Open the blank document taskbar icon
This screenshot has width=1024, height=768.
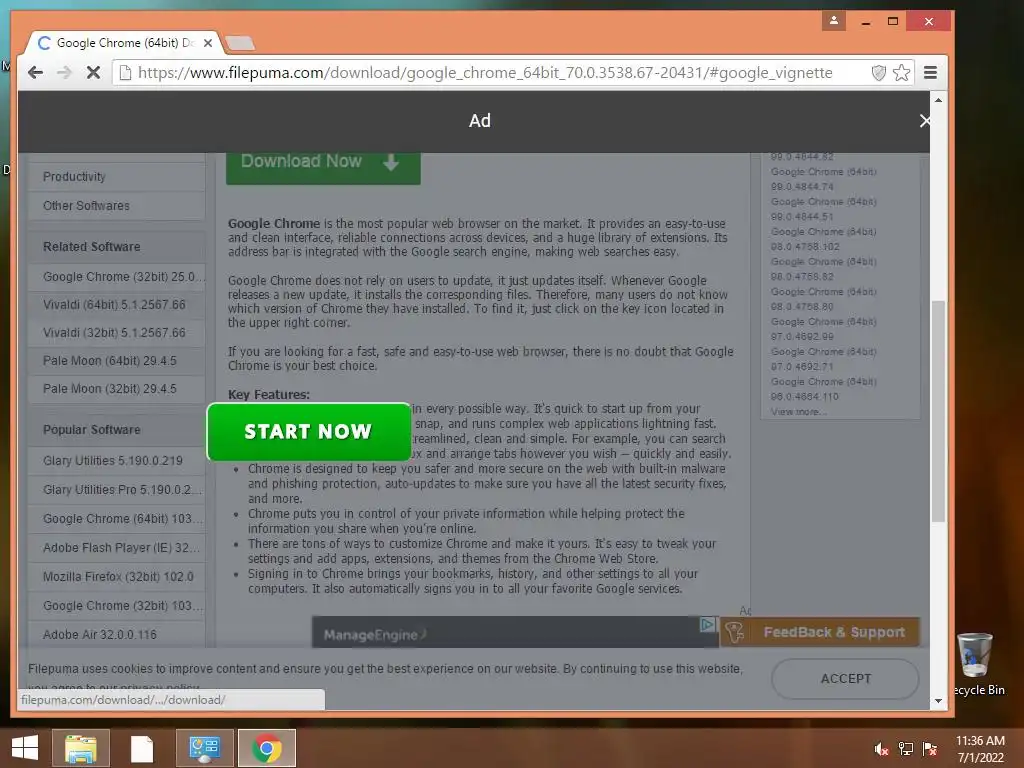[142, 748]
